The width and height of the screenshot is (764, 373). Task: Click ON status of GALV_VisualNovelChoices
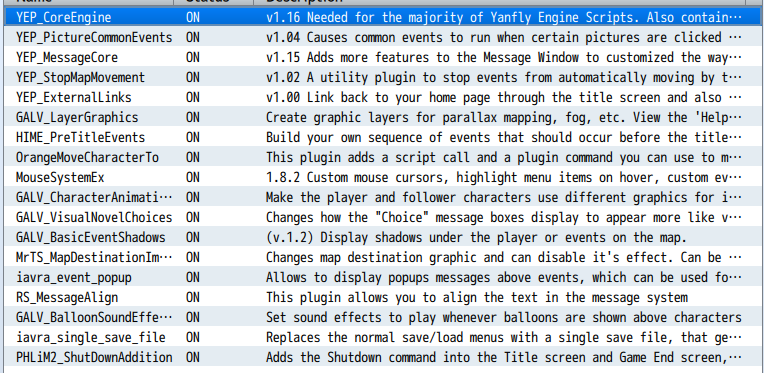(x=192, y=217)
